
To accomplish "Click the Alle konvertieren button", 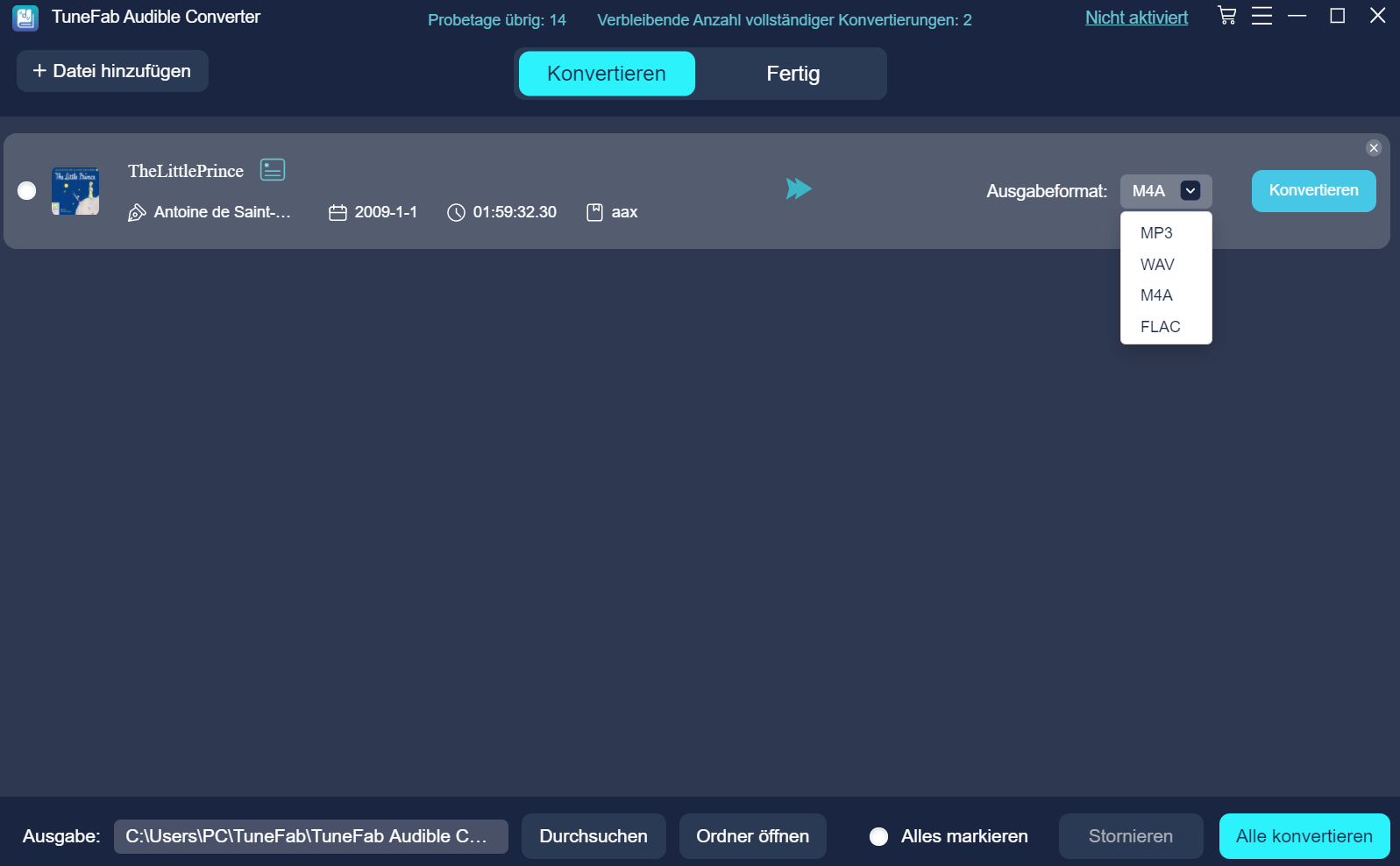I will [x=1304, y=836].
